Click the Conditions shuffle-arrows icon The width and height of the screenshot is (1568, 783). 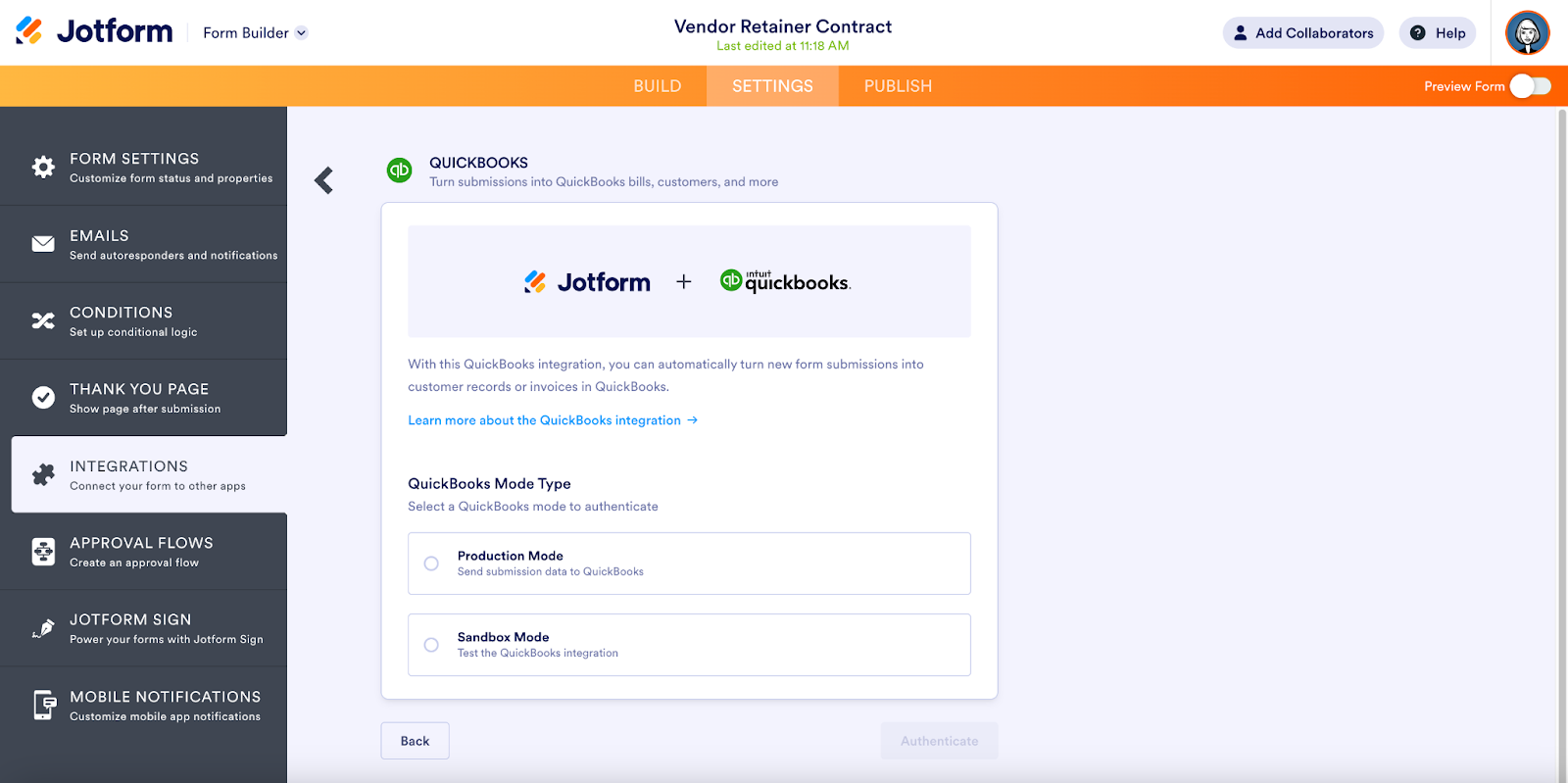pos(43,320)
